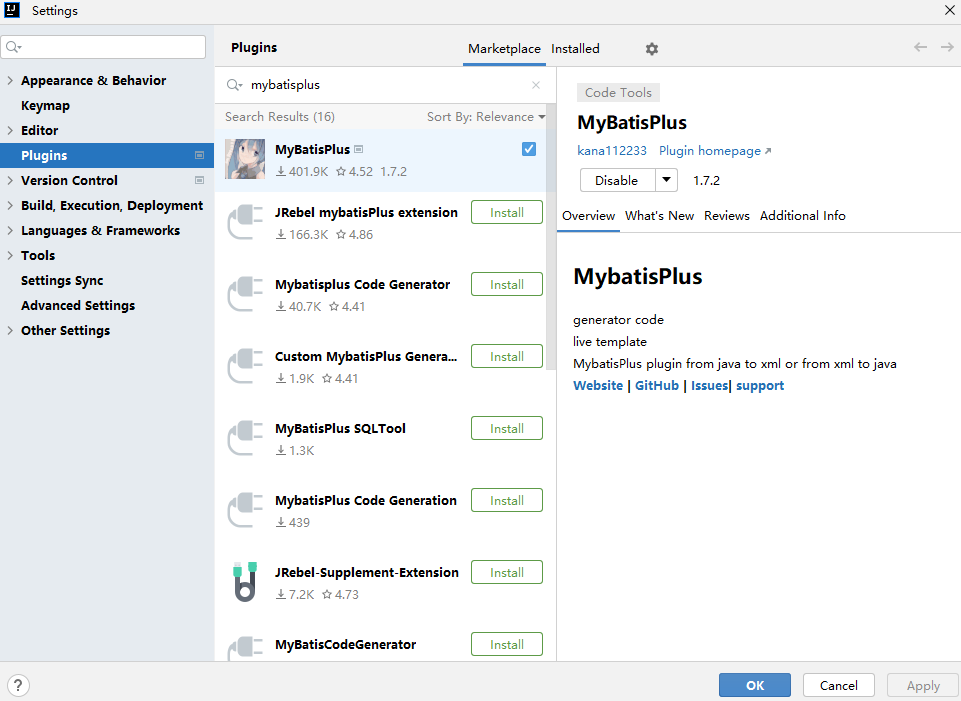The height and width of the screenshot is (701, 961).
Task: Expand the Other Settings node
Action: point(10,330)
